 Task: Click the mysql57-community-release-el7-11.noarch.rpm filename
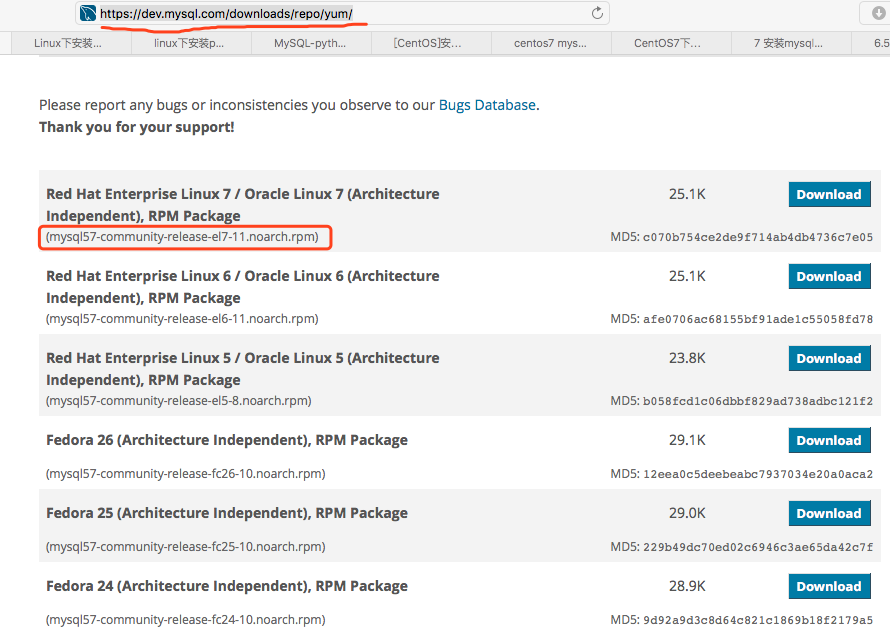pyautogui.click(x=185, y=237)
